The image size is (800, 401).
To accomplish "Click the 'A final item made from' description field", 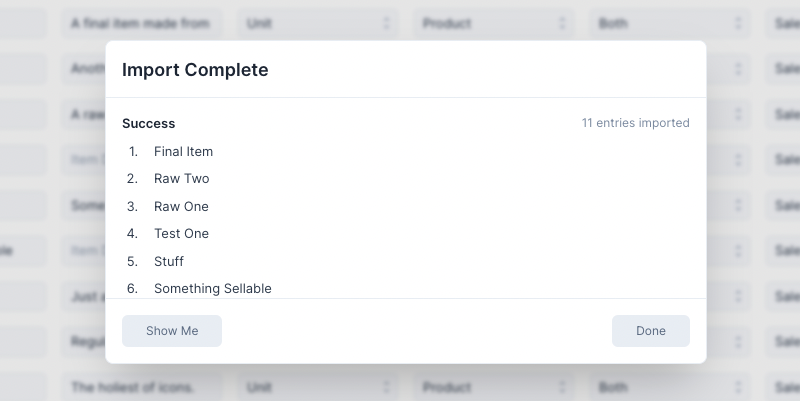I will tap(141, 23).
